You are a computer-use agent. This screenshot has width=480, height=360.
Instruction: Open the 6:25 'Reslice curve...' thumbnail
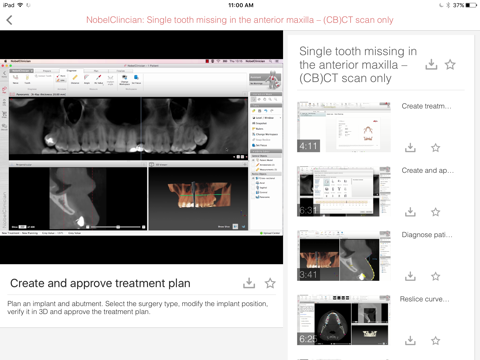coord(344,320)
